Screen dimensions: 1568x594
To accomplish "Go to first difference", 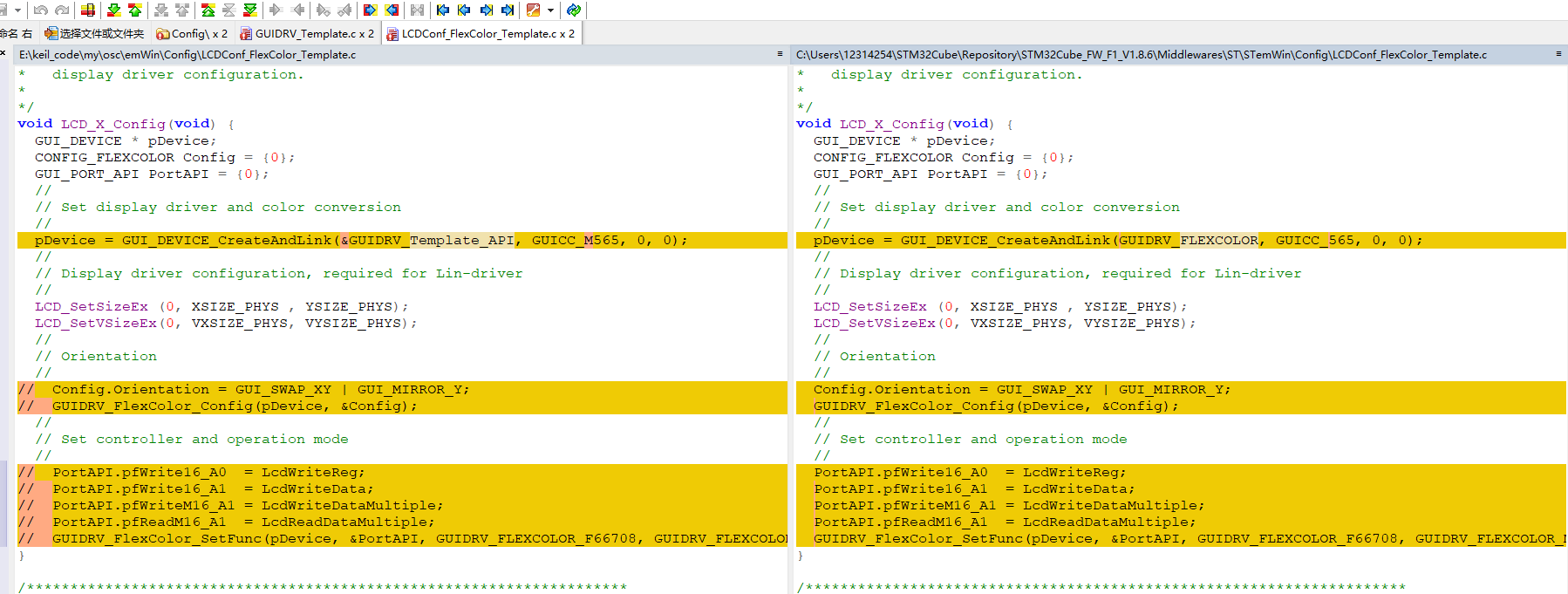I will point(208,10).
